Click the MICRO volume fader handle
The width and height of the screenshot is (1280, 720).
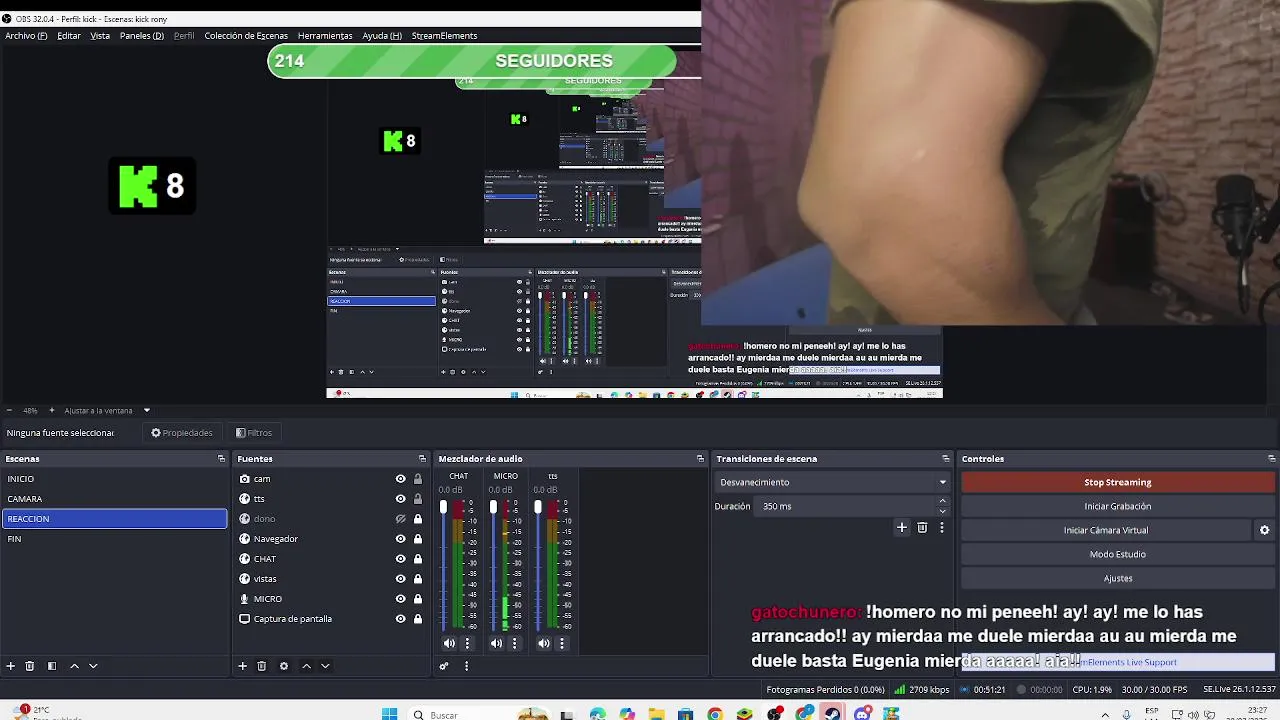pyautogui.click(x=493, y=508)
